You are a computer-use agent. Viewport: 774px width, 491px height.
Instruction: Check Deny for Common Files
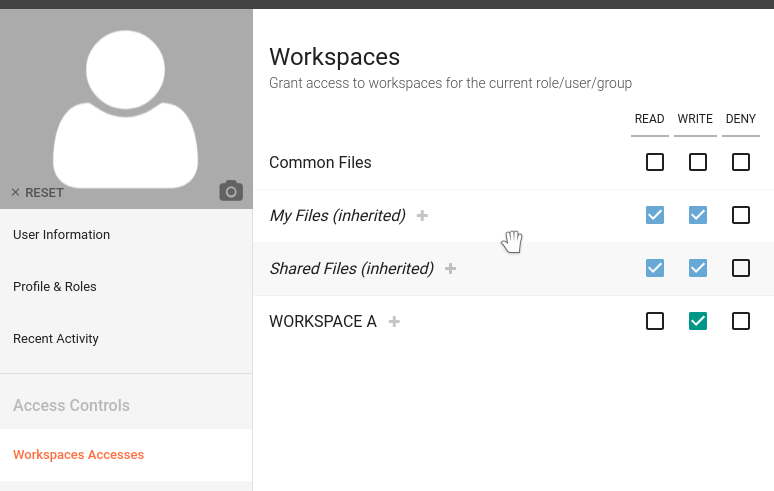click(740, 162)
